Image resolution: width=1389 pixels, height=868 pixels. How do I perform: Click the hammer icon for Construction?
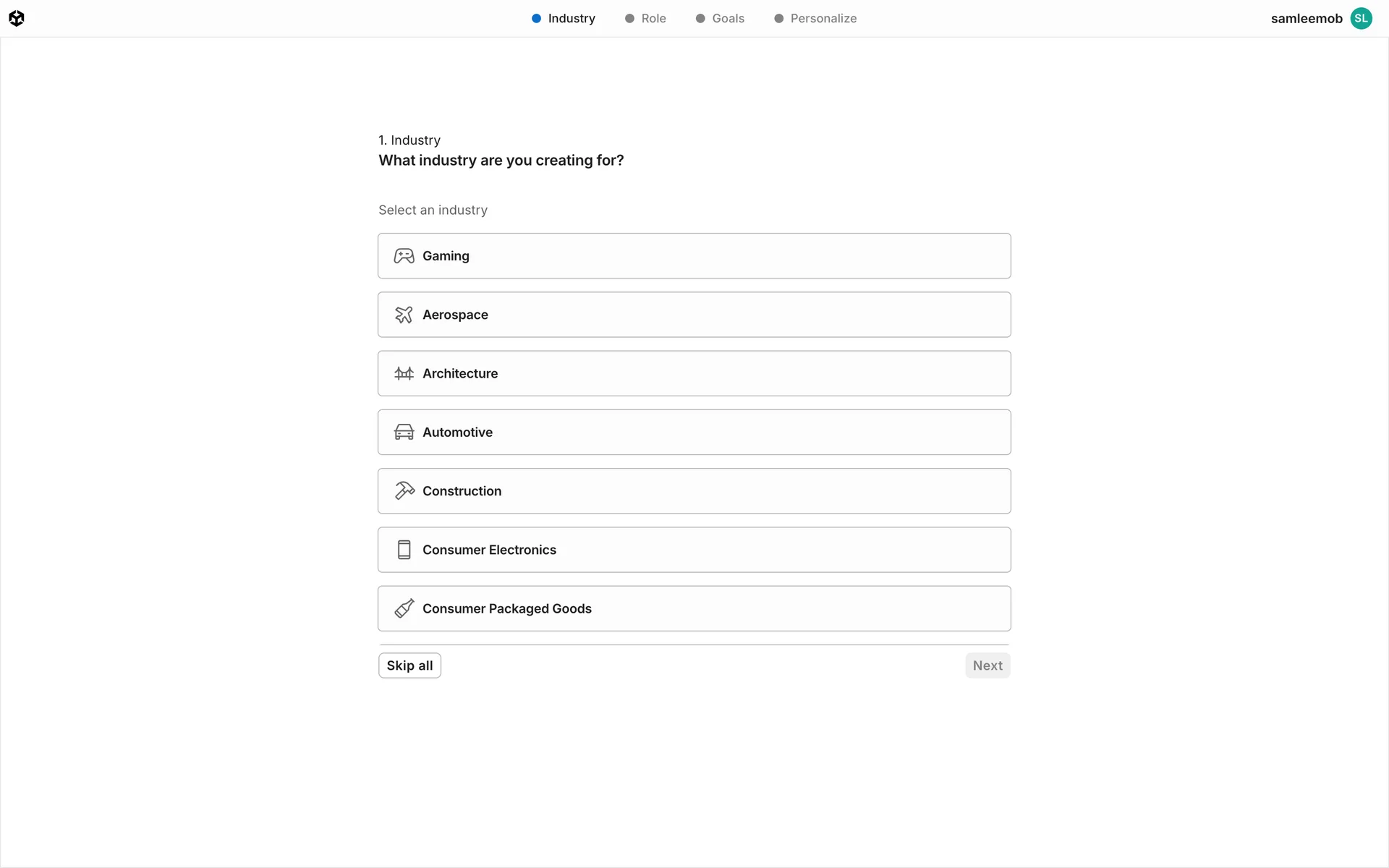point(404,491)
